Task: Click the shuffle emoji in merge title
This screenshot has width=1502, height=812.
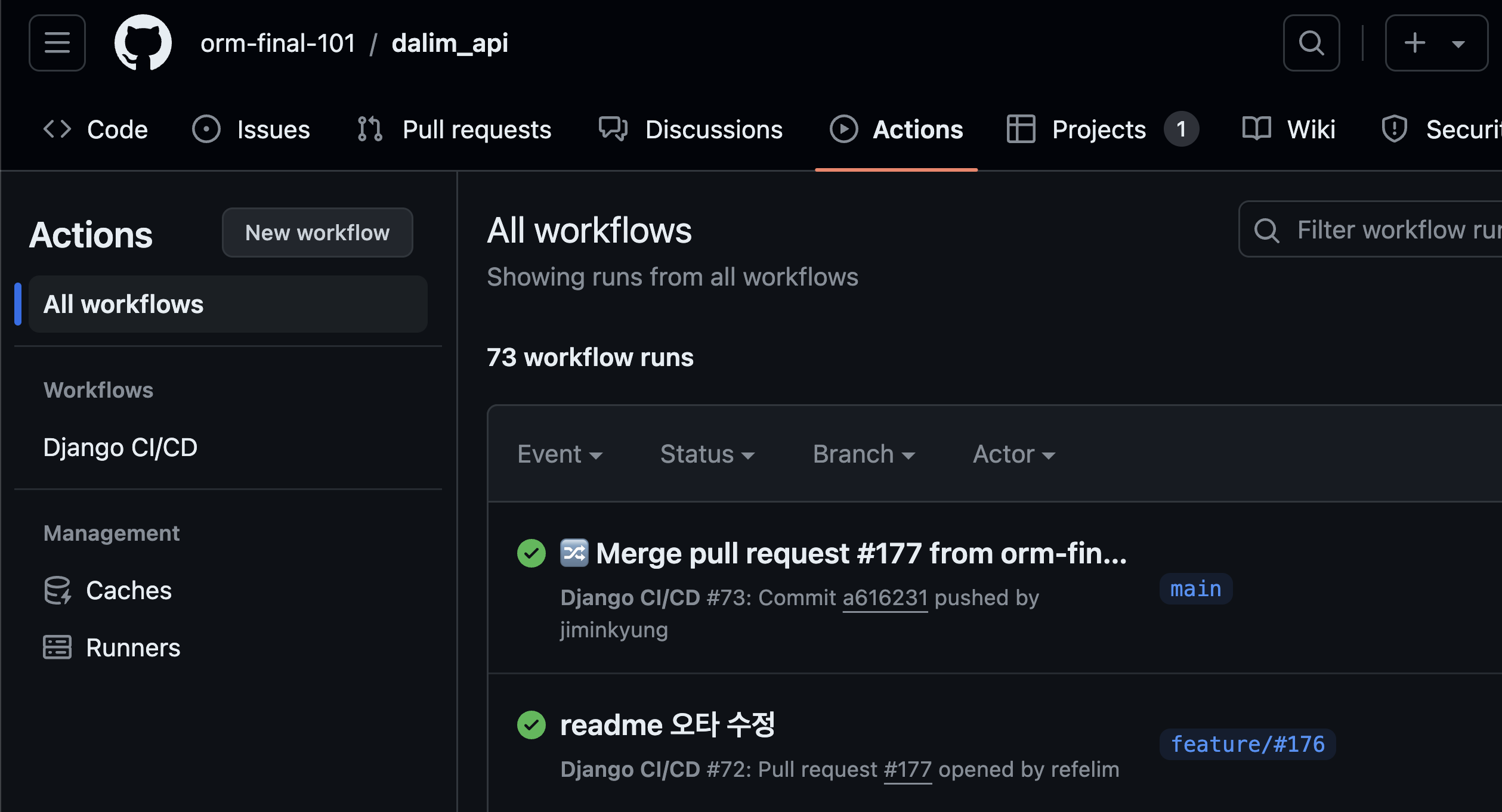Action: click(x=574, y=553)
